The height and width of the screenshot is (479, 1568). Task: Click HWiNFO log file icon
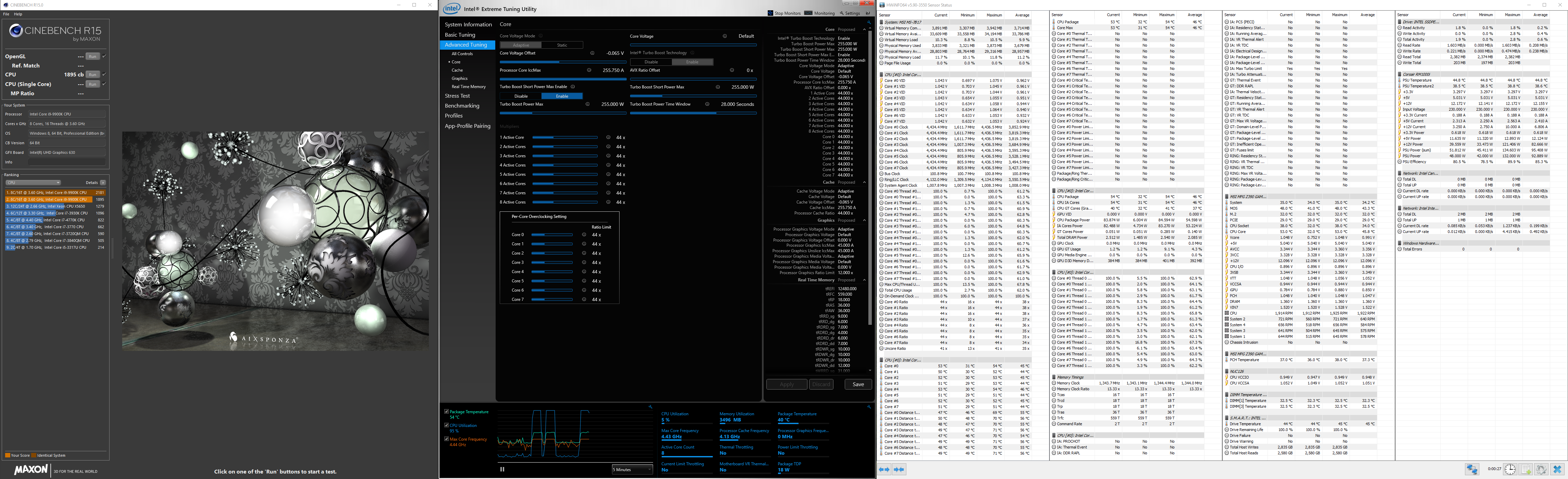point(1526,469)
